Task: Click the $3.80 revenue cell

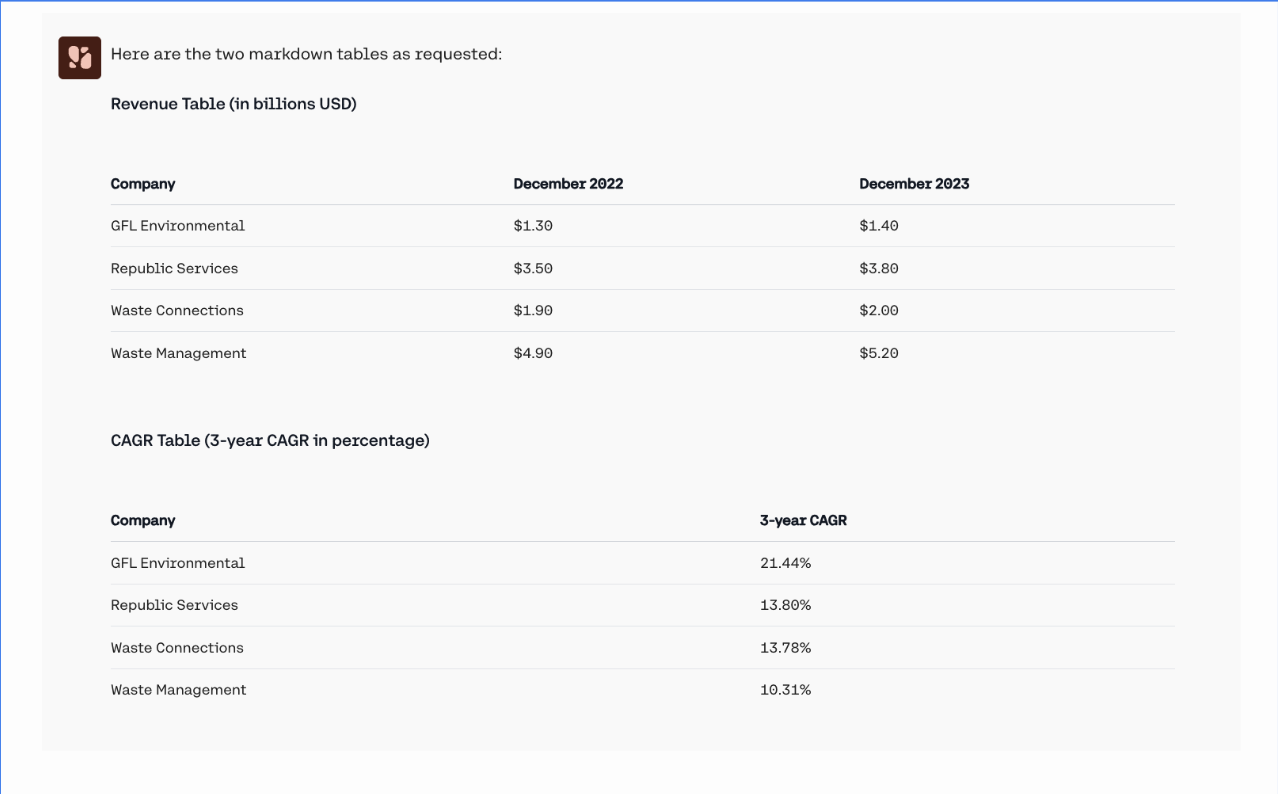Action: pyautogui.click(x=879, y=269)
